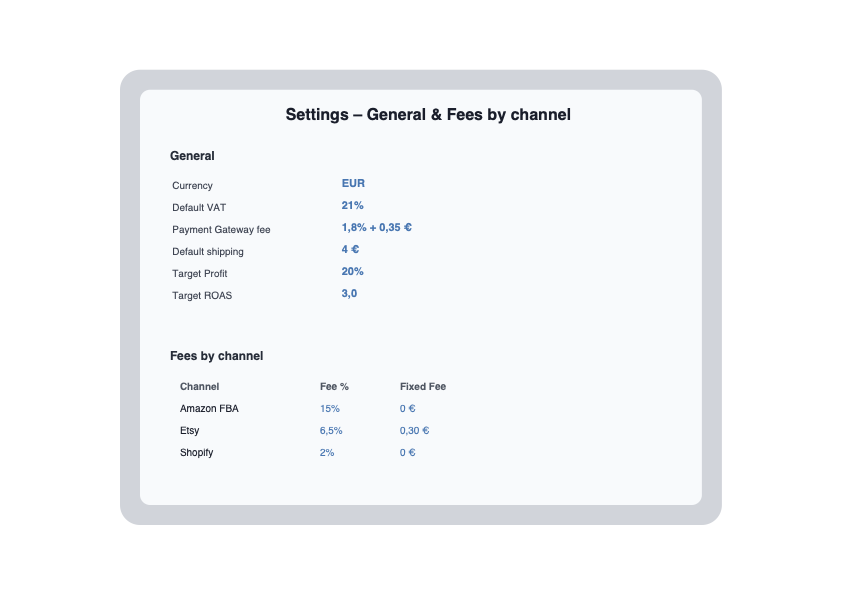Click the Fees by channel heading

pyautogui.click(x=216, y=356)
